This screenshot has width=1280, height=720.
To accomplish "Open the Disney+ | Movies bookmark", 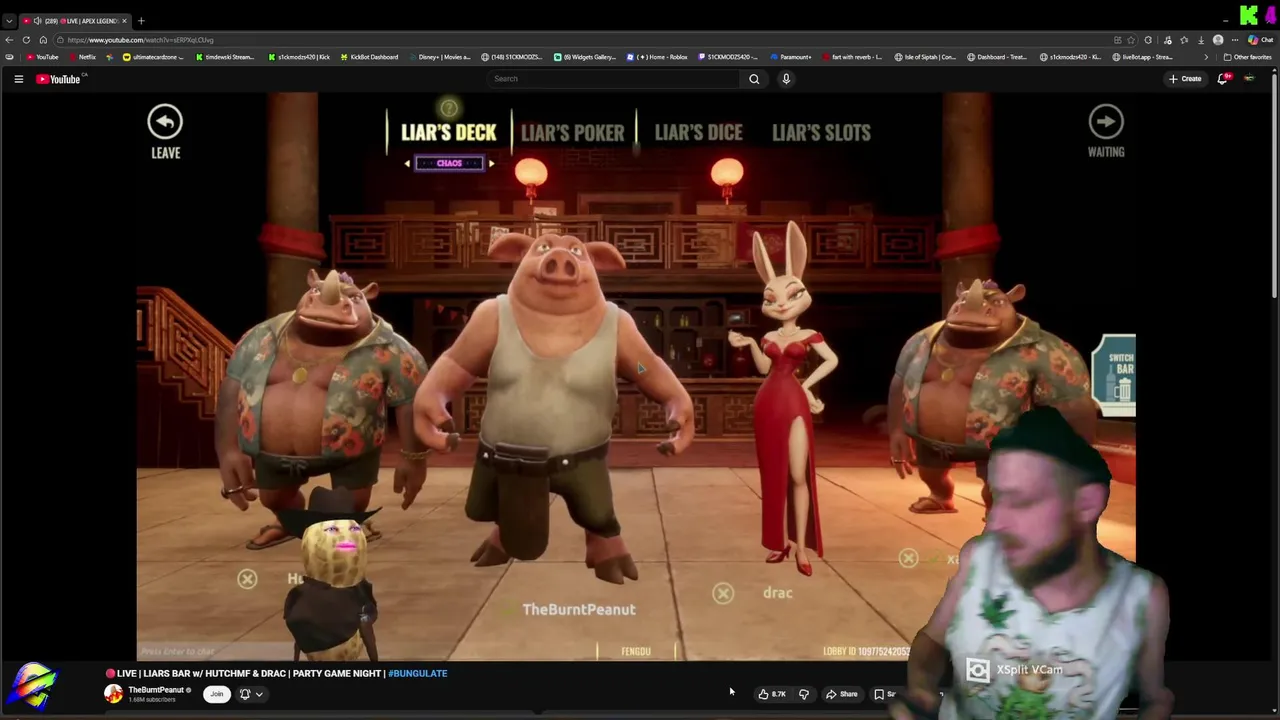I will 440,57.
